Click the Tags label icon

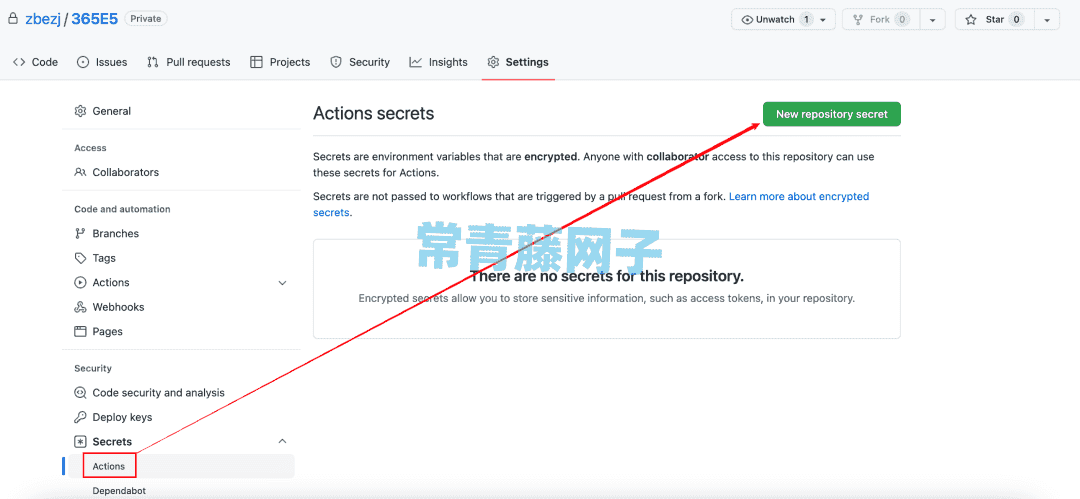[80, 258]
